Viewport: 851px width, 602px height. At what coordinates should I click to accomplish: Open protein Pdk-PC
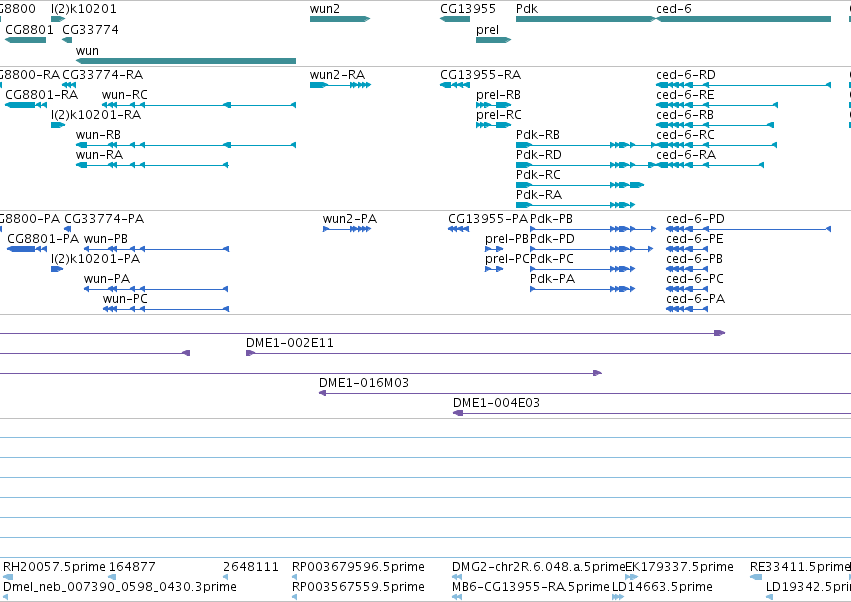point(552,259)
